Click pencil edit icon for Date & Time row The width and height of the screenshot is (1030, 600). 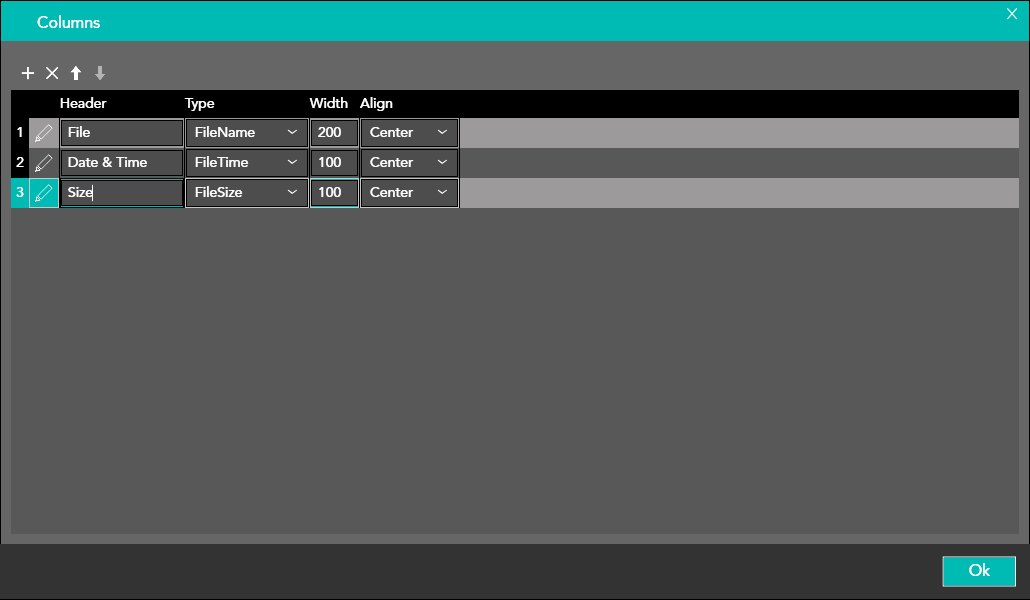point(44,163)
